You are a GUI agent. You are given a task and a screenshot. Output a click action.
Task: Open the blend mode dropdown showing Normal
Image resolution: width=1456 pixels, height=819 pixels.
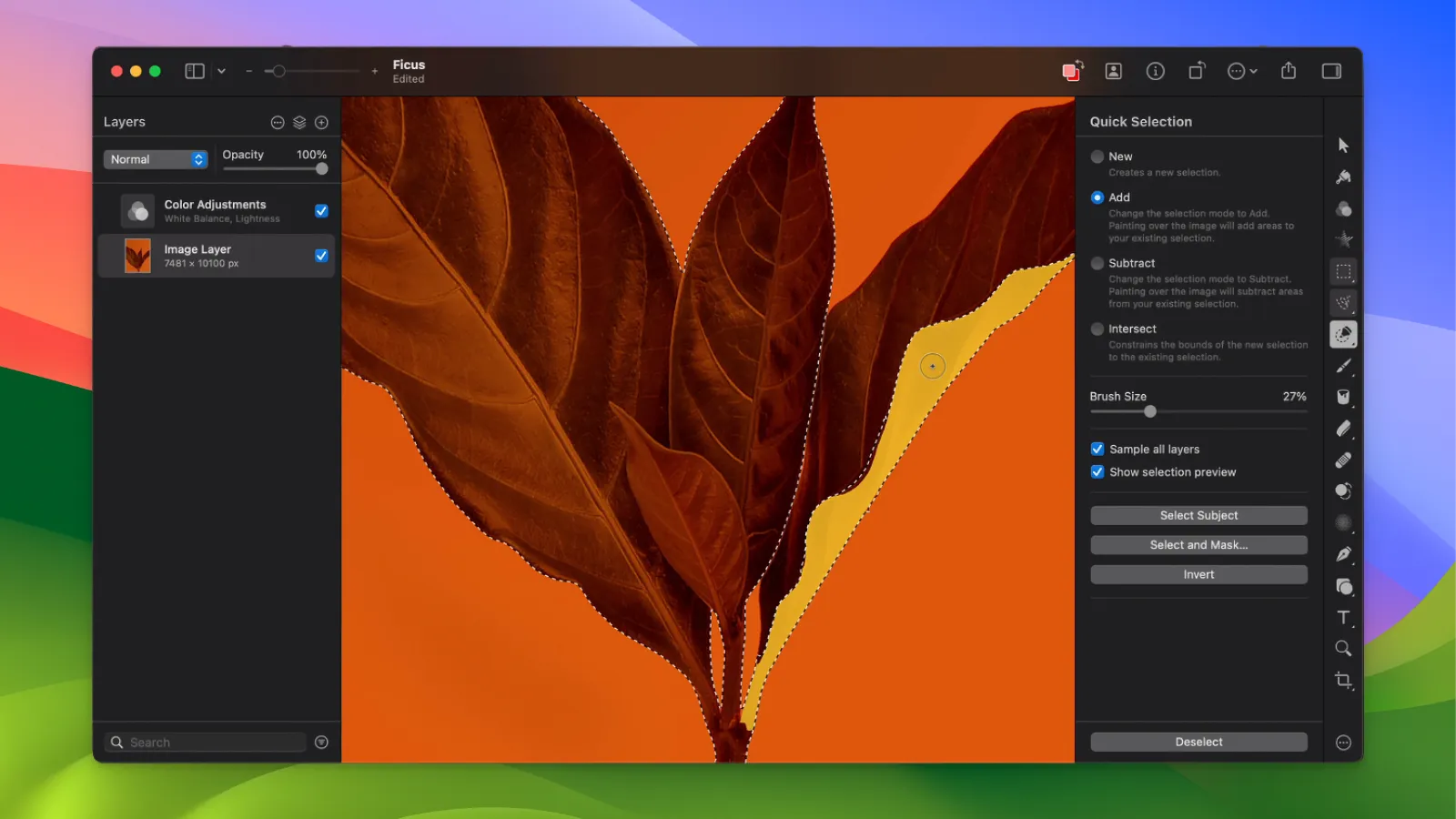155,159
